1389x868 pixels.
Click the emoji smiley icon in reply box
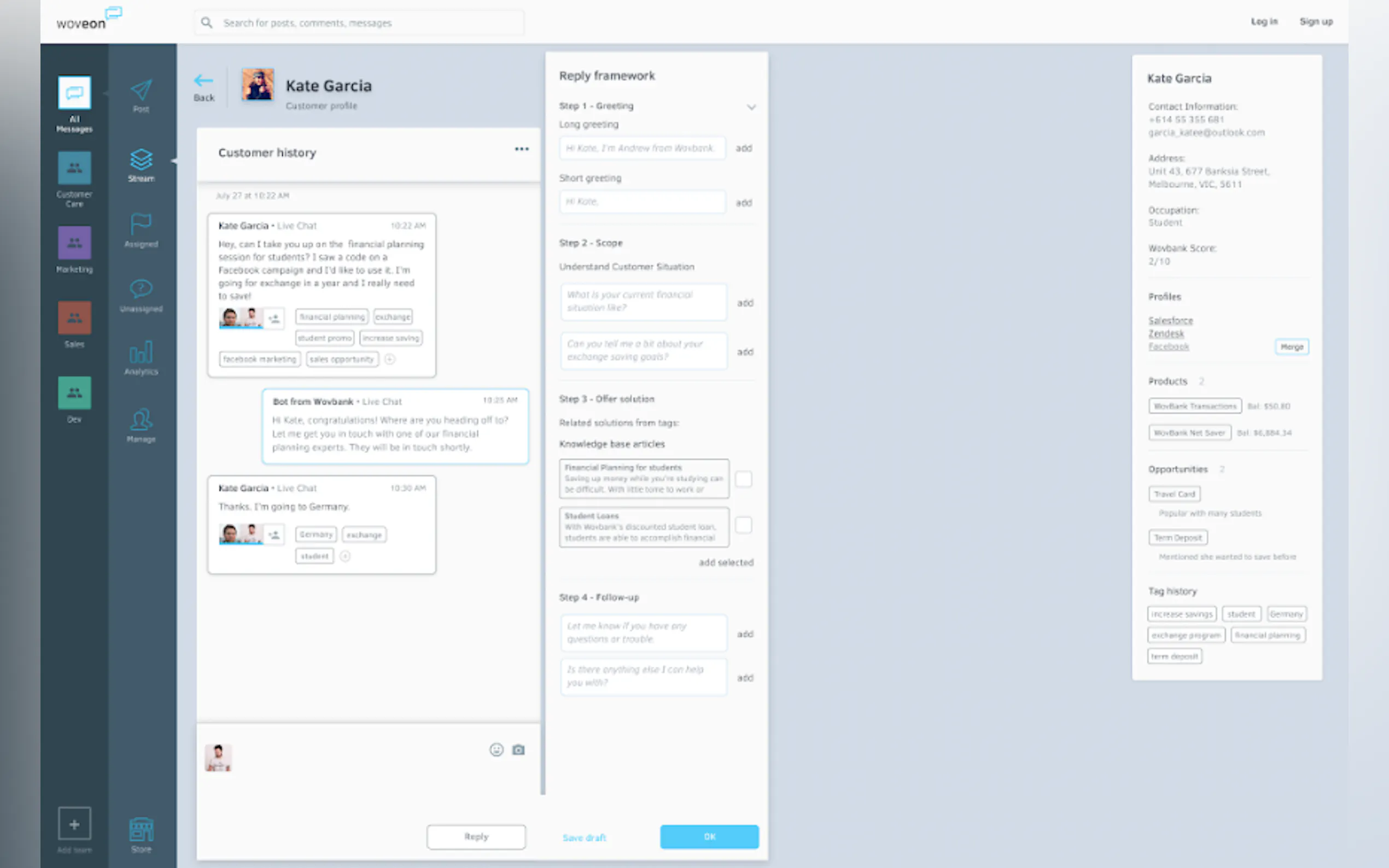coord(496,750)
